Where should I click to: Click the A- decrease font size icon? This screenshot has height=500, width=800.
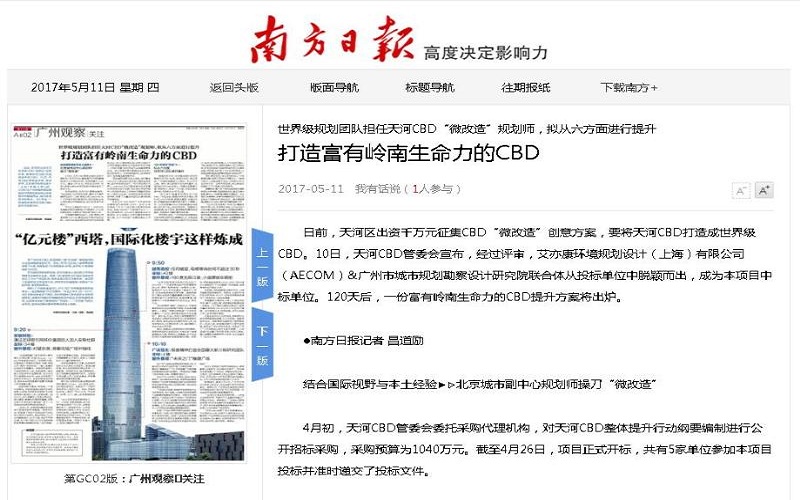pos(741,190)
